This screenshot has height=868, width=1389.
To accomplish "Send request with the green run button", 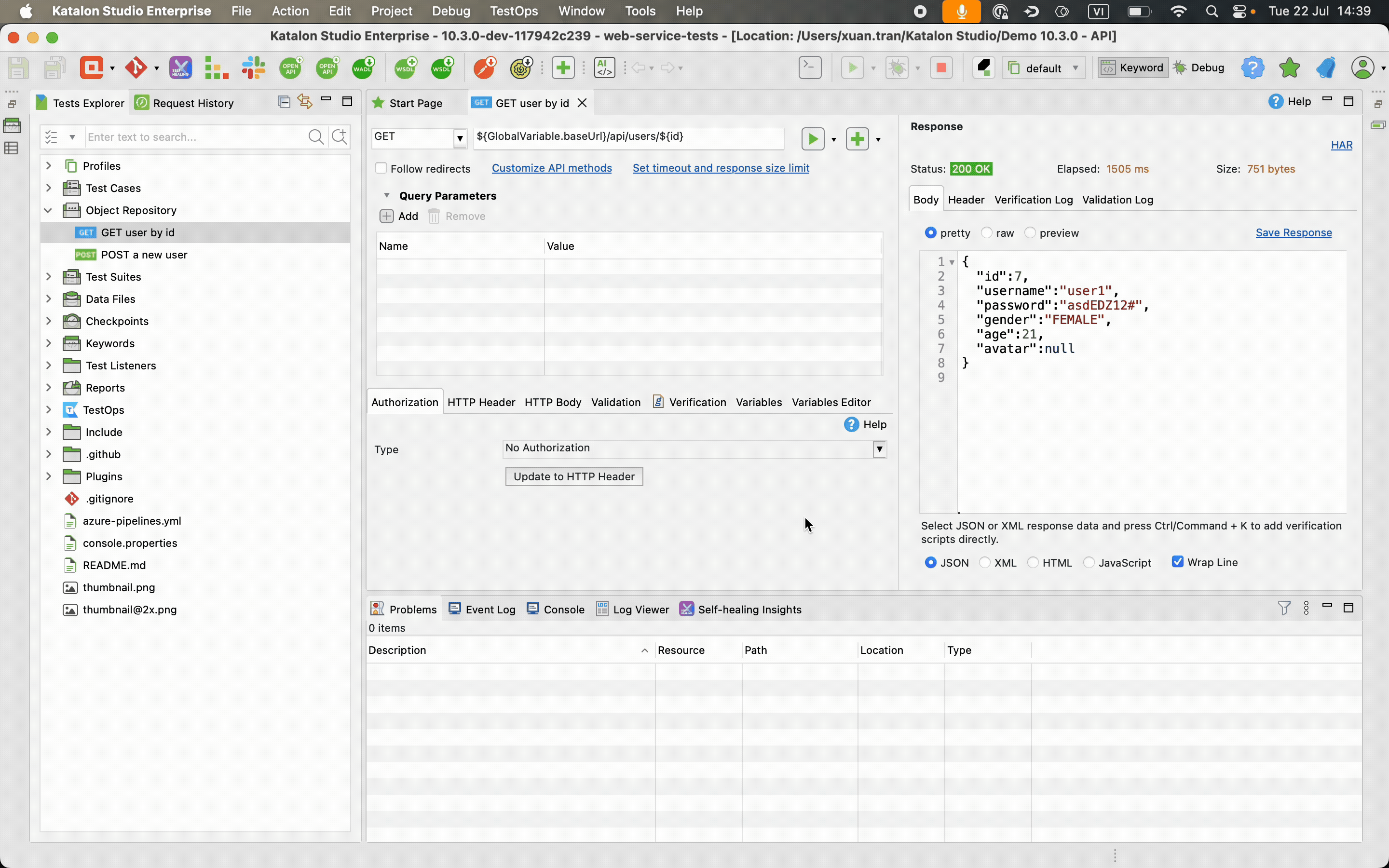I will pos(813,139).
